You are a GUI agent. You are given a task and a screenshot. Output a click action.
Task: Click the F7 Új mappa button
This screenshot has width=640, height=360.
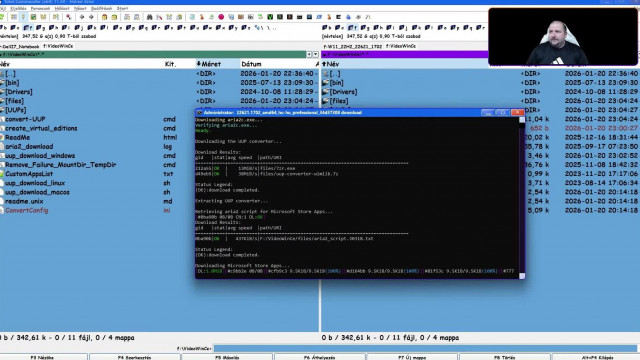(x=412, y=357)
